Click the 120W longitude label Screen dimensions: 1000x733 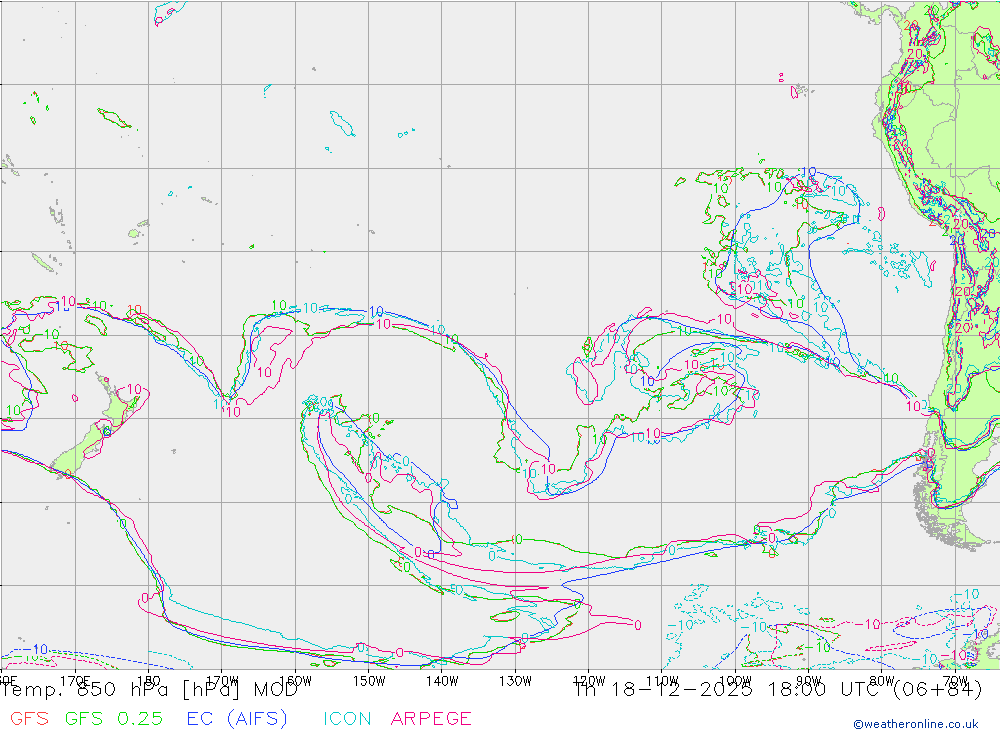589,681
